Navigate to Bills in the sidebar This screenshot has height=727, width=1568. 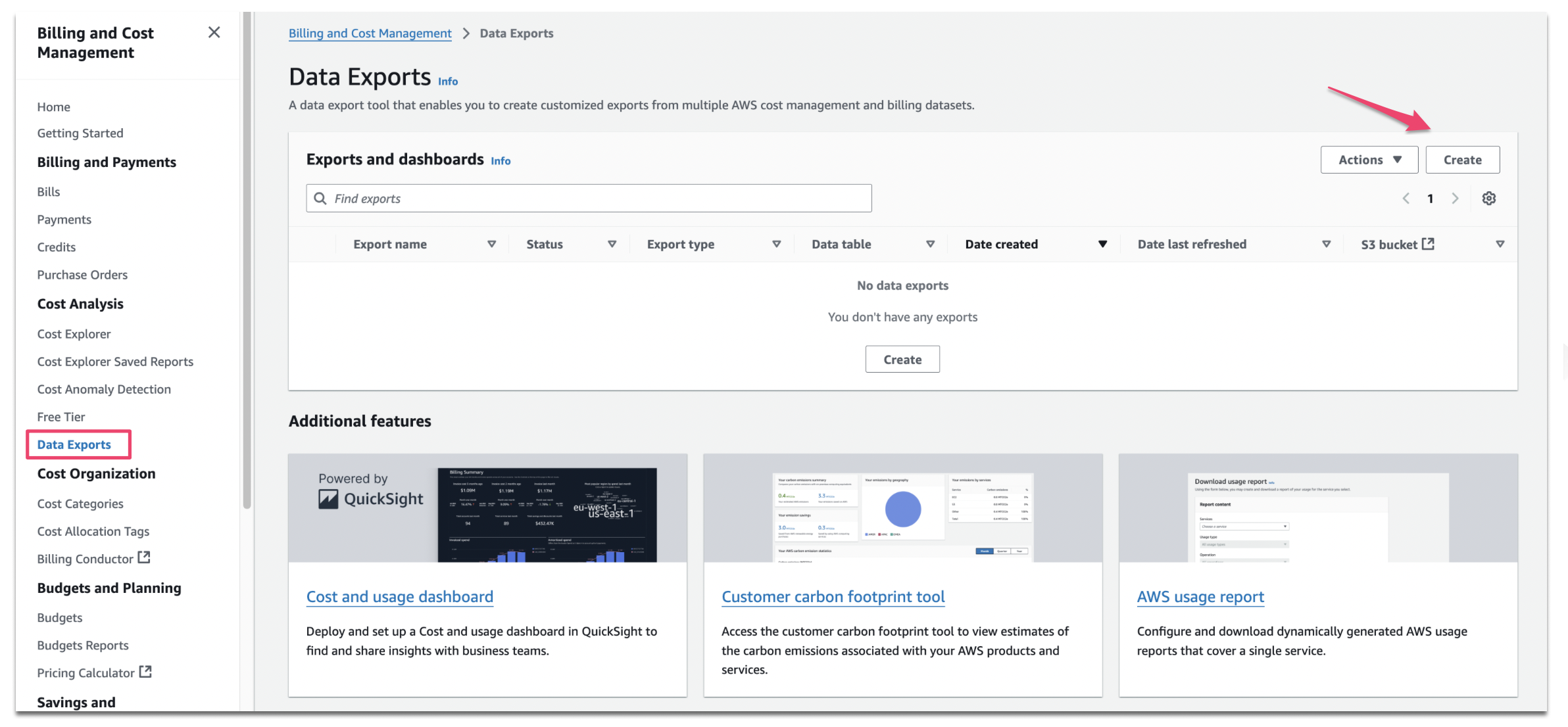coord(48,191)
